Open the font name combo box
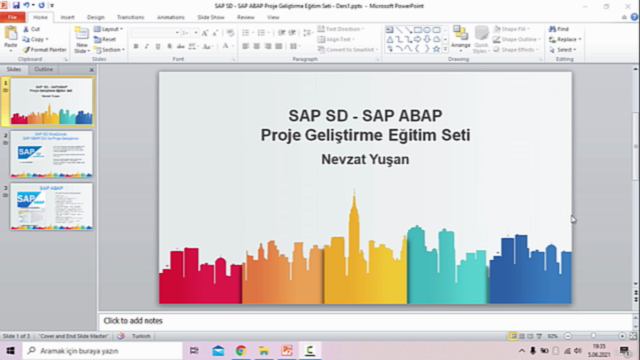Screen dimensions: 640x360 (155, 33)
